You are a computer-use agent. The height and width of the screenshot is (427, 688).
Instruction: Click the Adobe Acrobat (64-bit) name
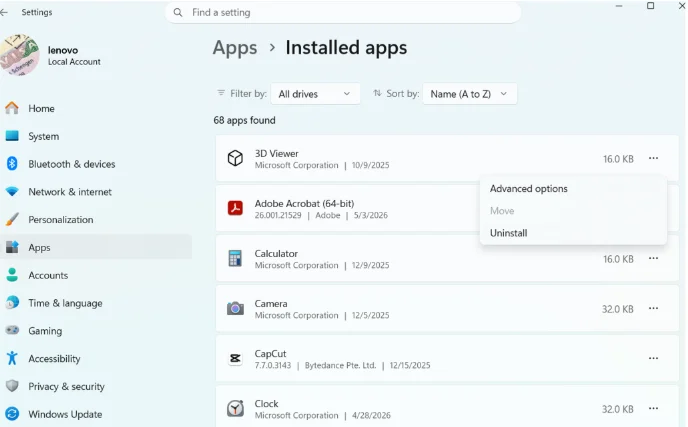pos(304,204)
